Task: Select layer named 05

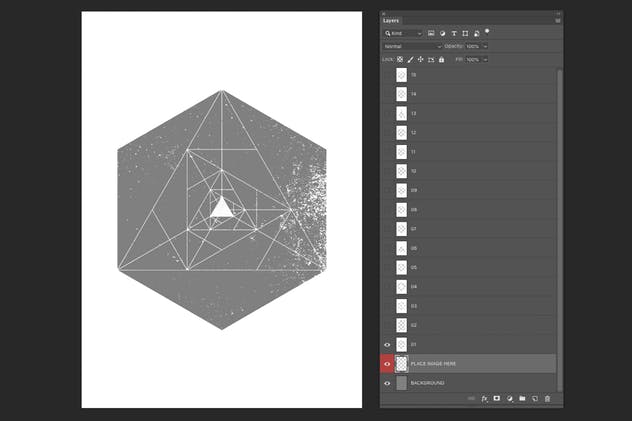Action: (468, 268)
